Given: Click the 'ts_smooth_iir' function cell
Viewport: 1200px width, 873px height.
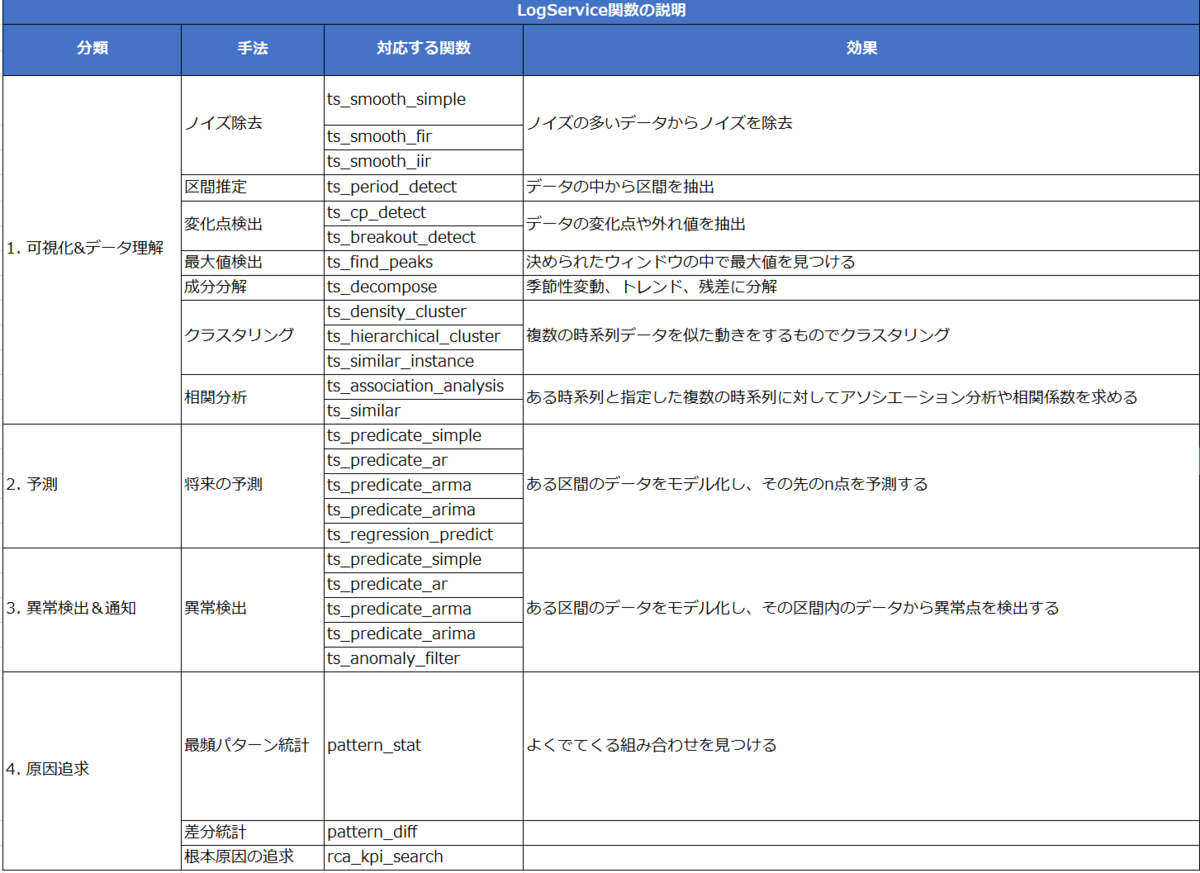Looking at the screenshot, I should 423,162.
